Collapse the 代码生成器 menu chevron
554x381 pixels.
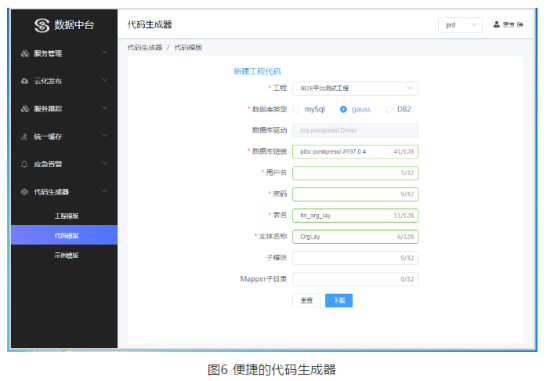(105, 191)
